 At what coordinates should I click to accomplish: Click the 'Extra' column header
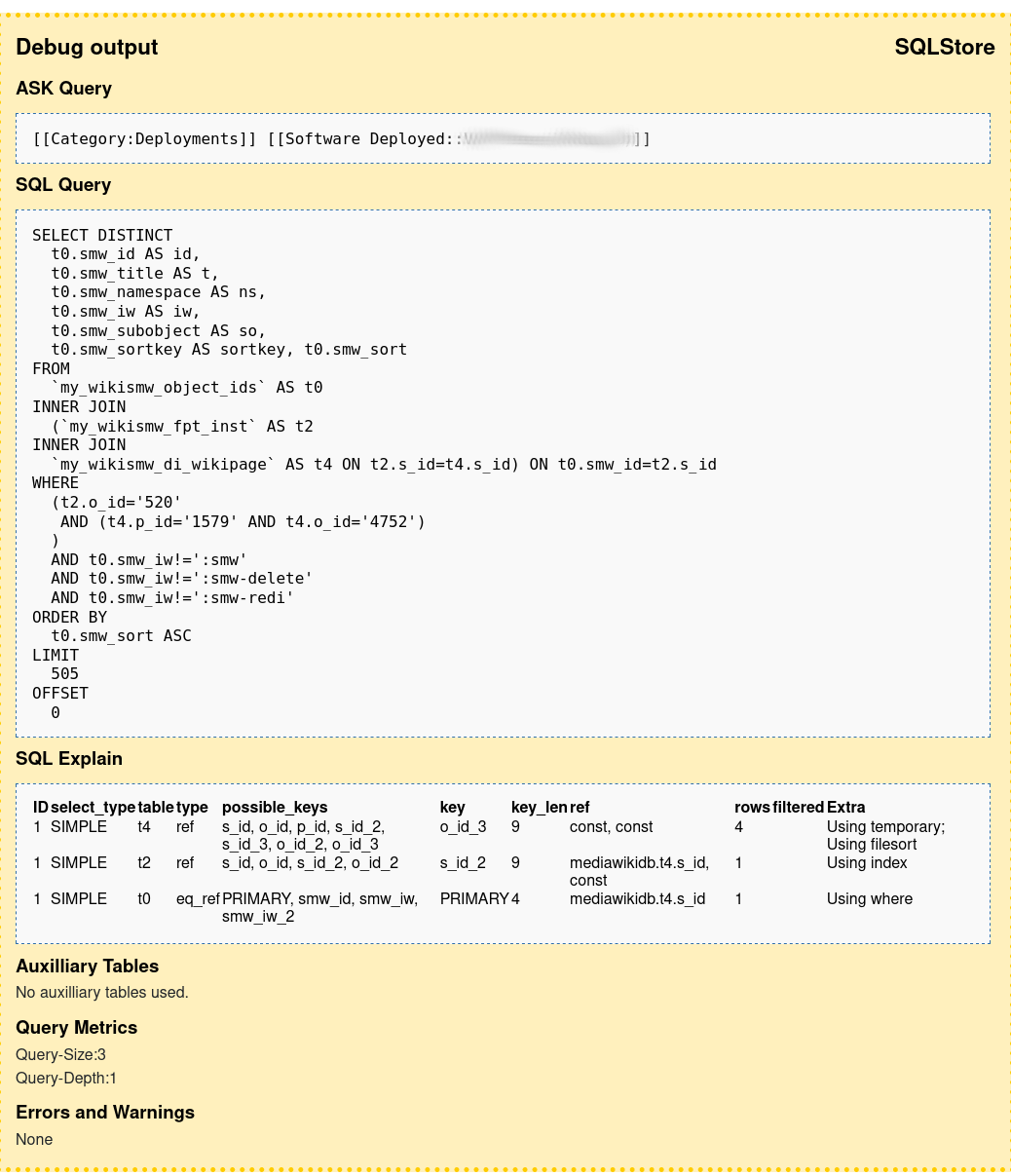[846, 808]
